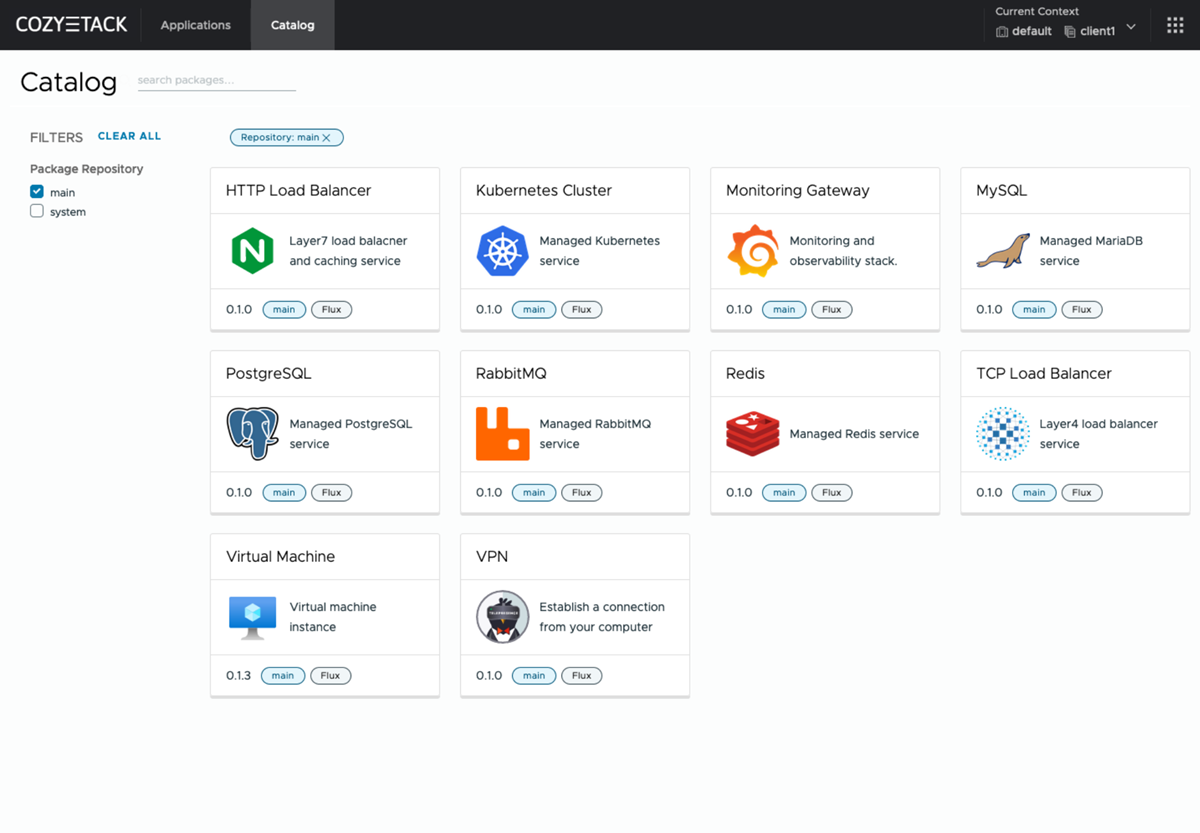The height and width of the screenshot is (833, 1200).
Task: Switch to the Applications tab
Action: tap(196, 25)
